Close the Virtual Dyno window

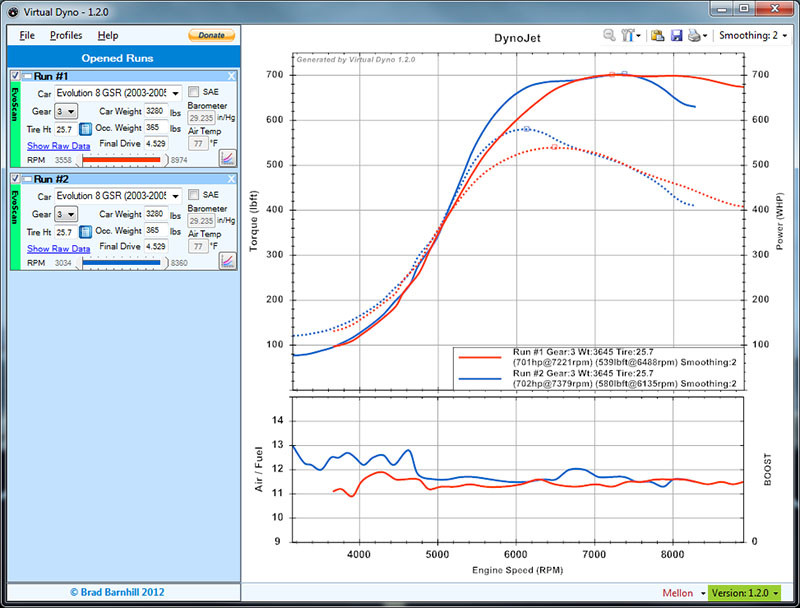tap(774, 9)
